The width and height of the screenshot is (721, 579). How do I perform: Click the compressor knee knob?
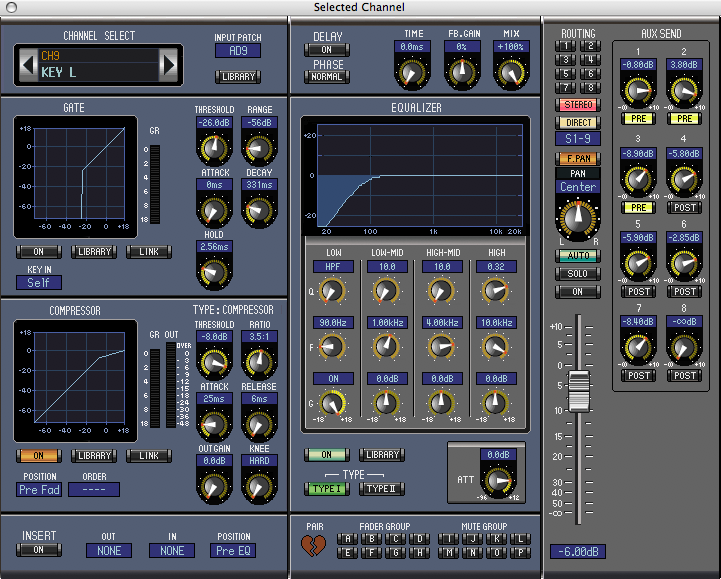pyautogui.click(x=259, y=486)
